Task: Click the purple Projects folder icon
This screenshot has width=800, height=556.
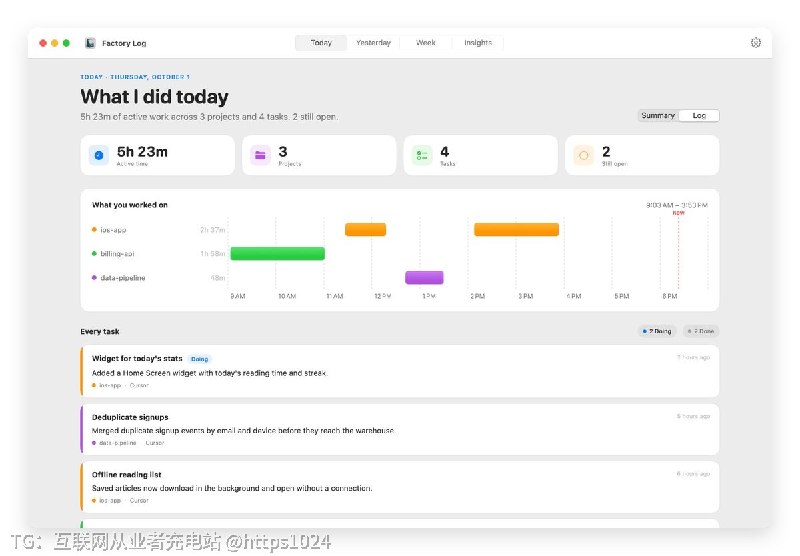Action: pyautogui.click(x=260, y=155)
